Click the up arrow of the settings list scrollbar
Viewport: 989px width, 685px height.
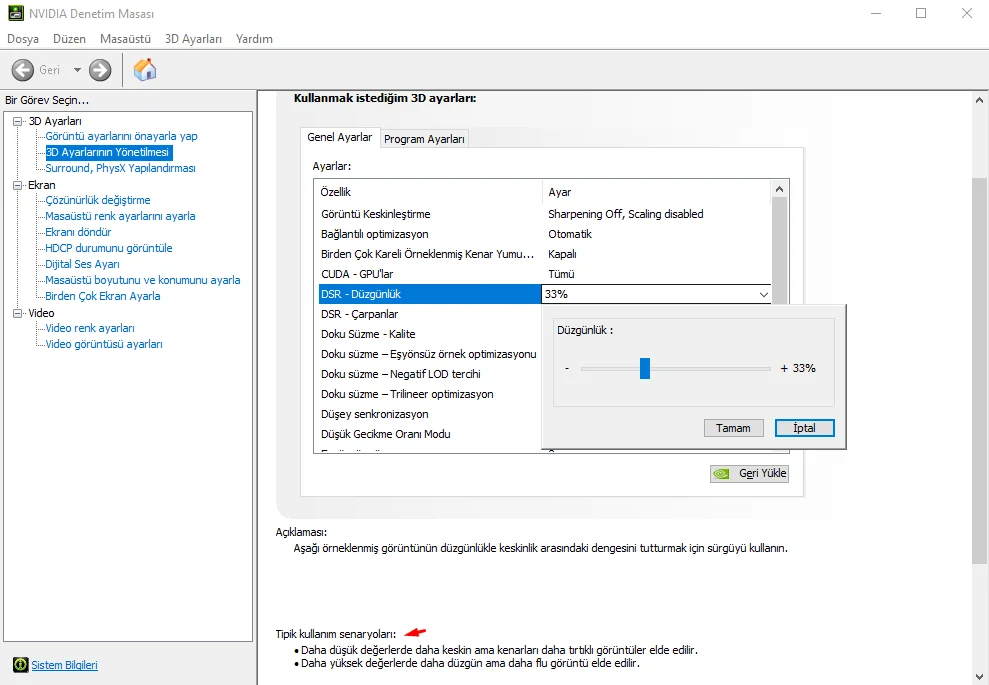click(x=780, y=187)
